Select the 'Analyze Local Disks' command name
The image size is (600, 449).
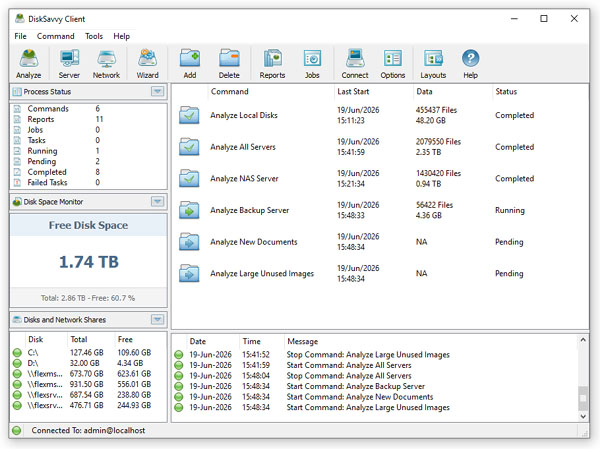[x=244, y=115]
